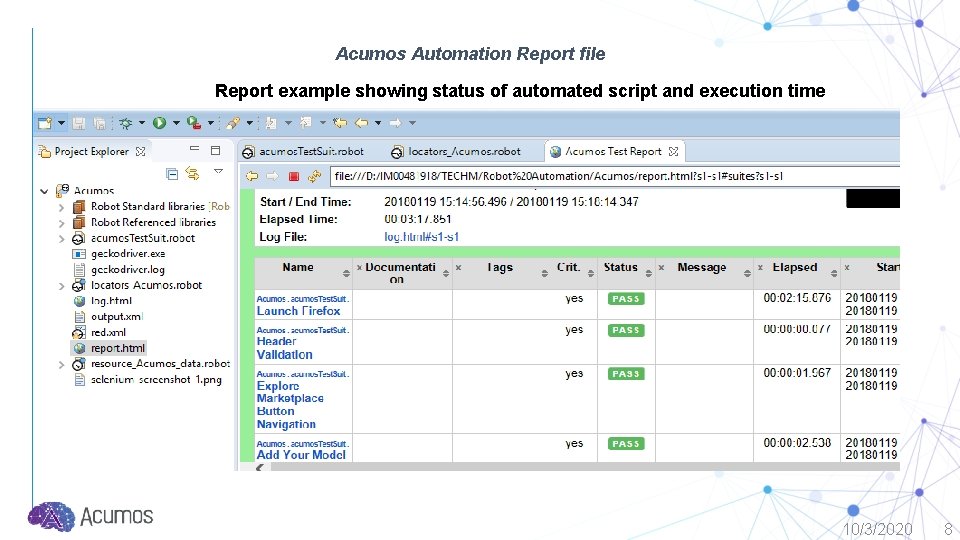960x540 pixels.
Task: Select geckodriver.log file
Action: (127, 269)
